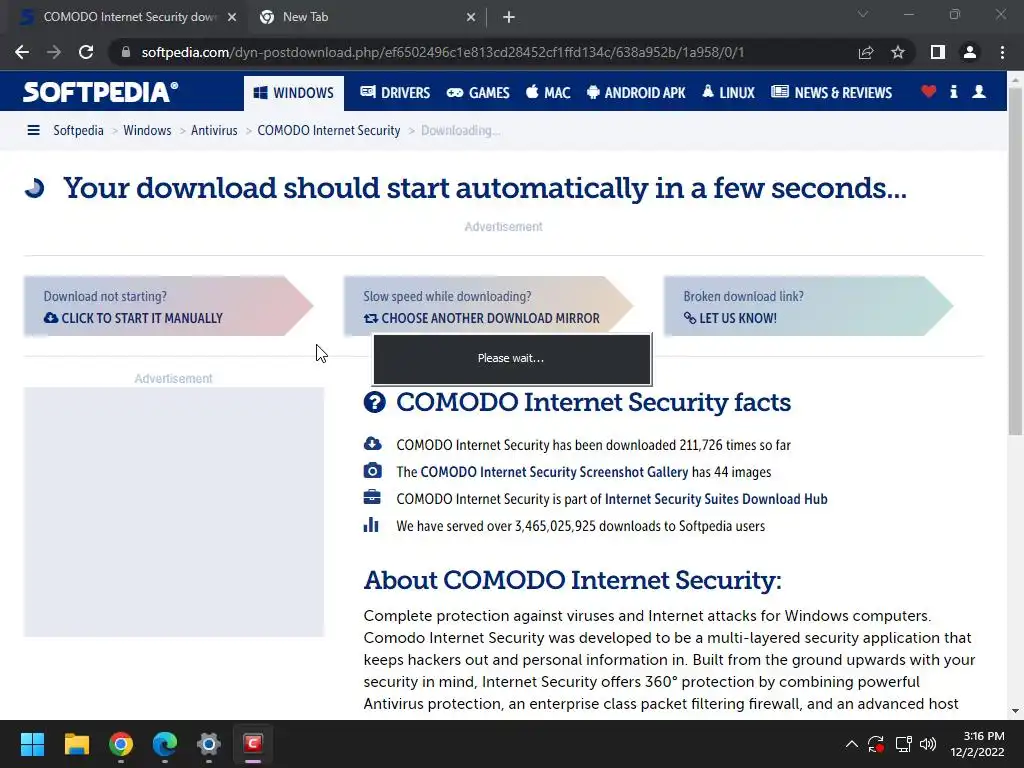Reload the Softpedia page
Screen dimensions: 1024x768
point(86,52)
